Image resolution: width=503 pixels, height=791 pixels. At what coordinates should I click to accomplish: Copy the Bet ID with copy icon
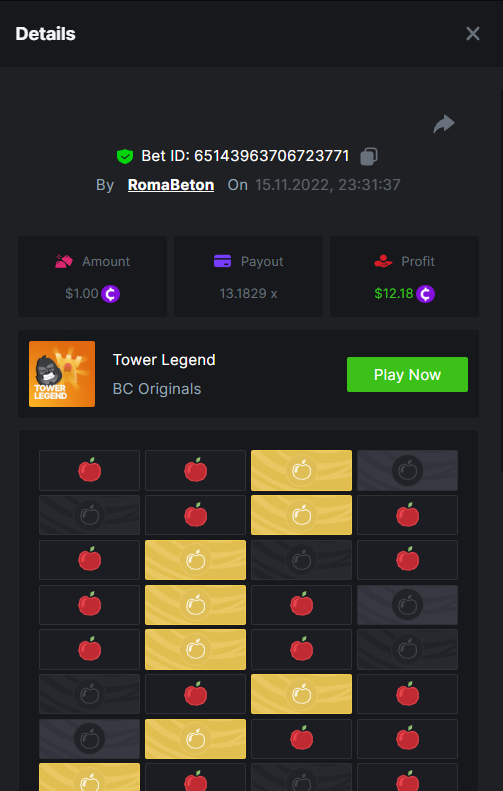(369, 156)
